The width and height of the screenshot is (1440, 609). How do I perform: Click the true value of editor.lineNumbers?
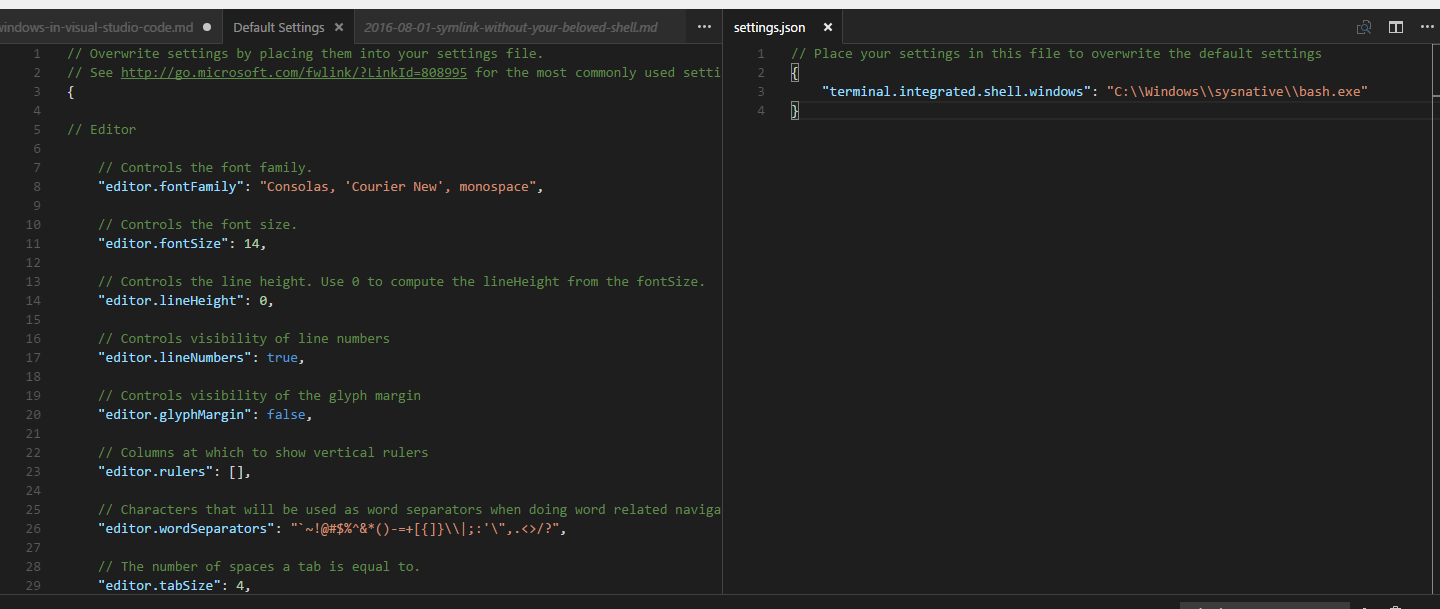tap(283, 357)
